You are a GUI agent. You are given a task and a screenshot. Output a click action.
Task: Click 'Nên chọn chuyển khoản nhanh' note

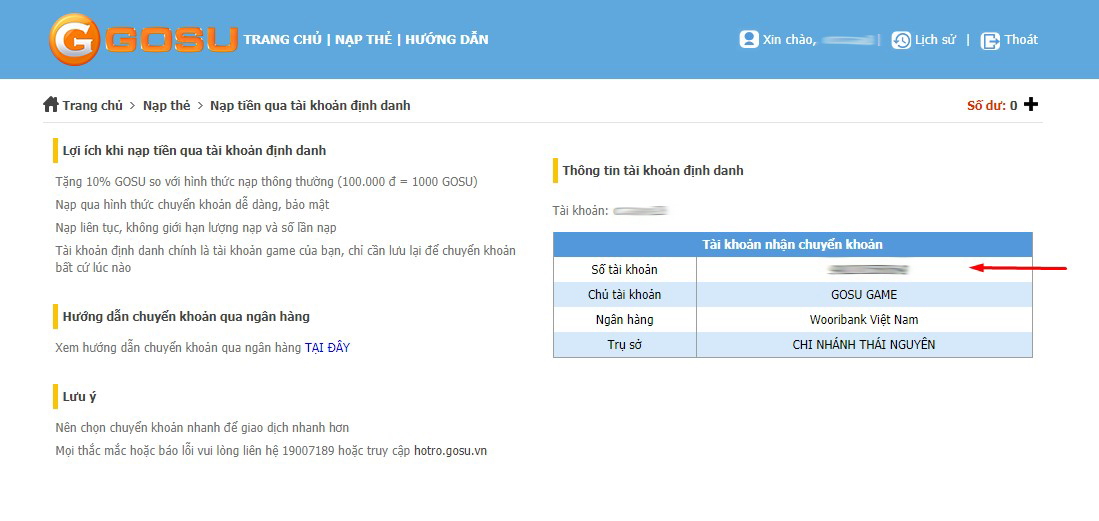pos(202,428)
